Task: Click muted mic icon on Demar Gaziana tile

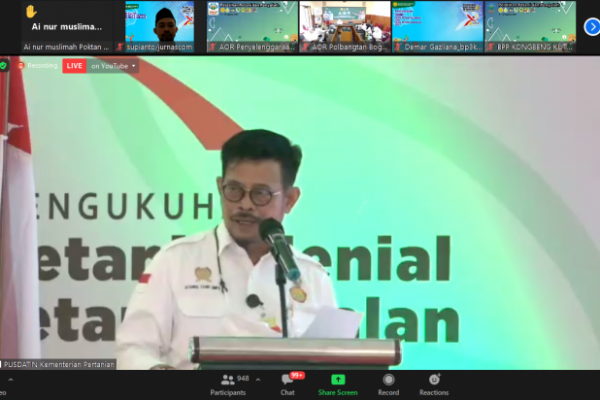Action: (398, 47)
